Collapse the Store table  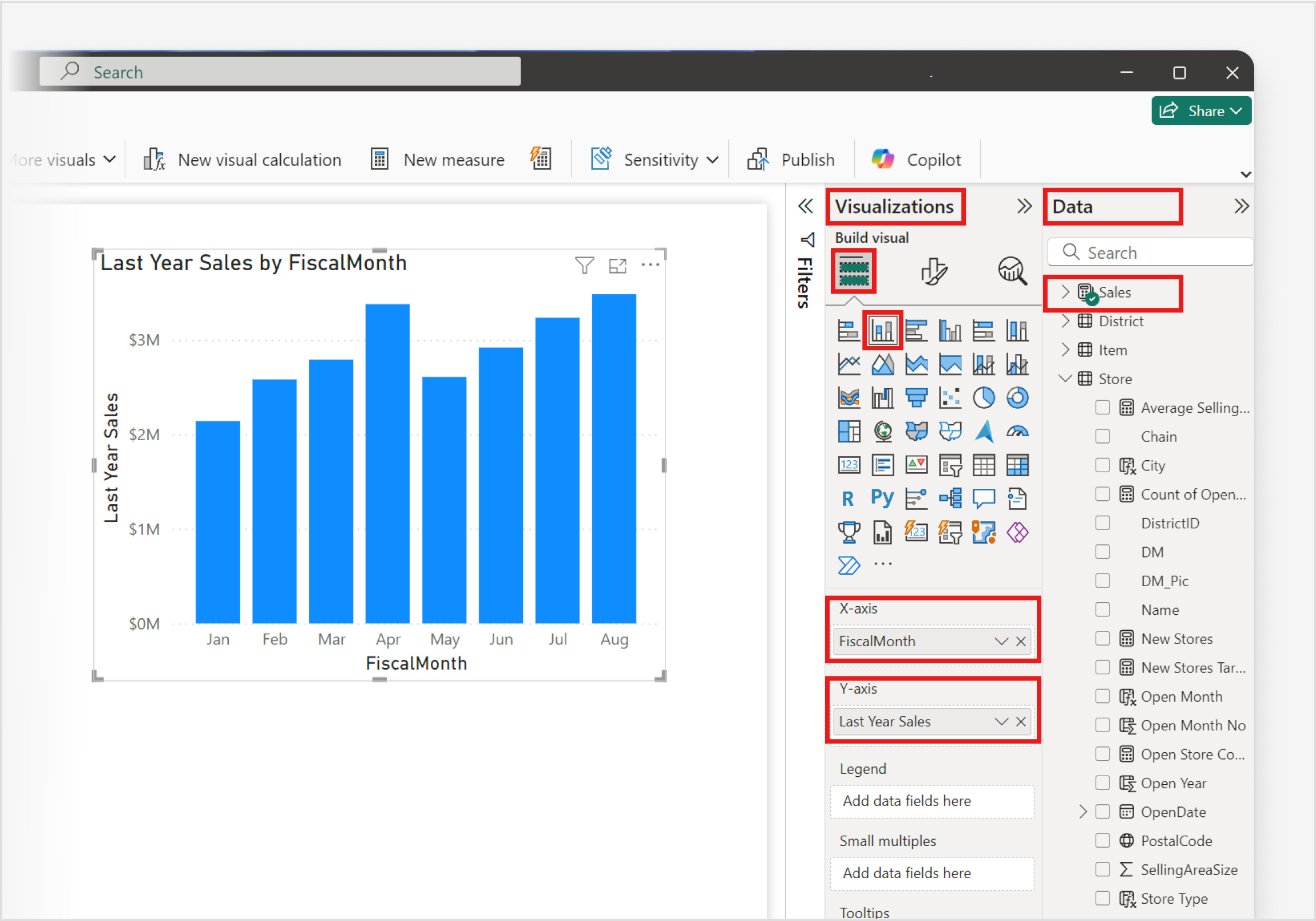pyautogui.click(x=1065, y=378)
